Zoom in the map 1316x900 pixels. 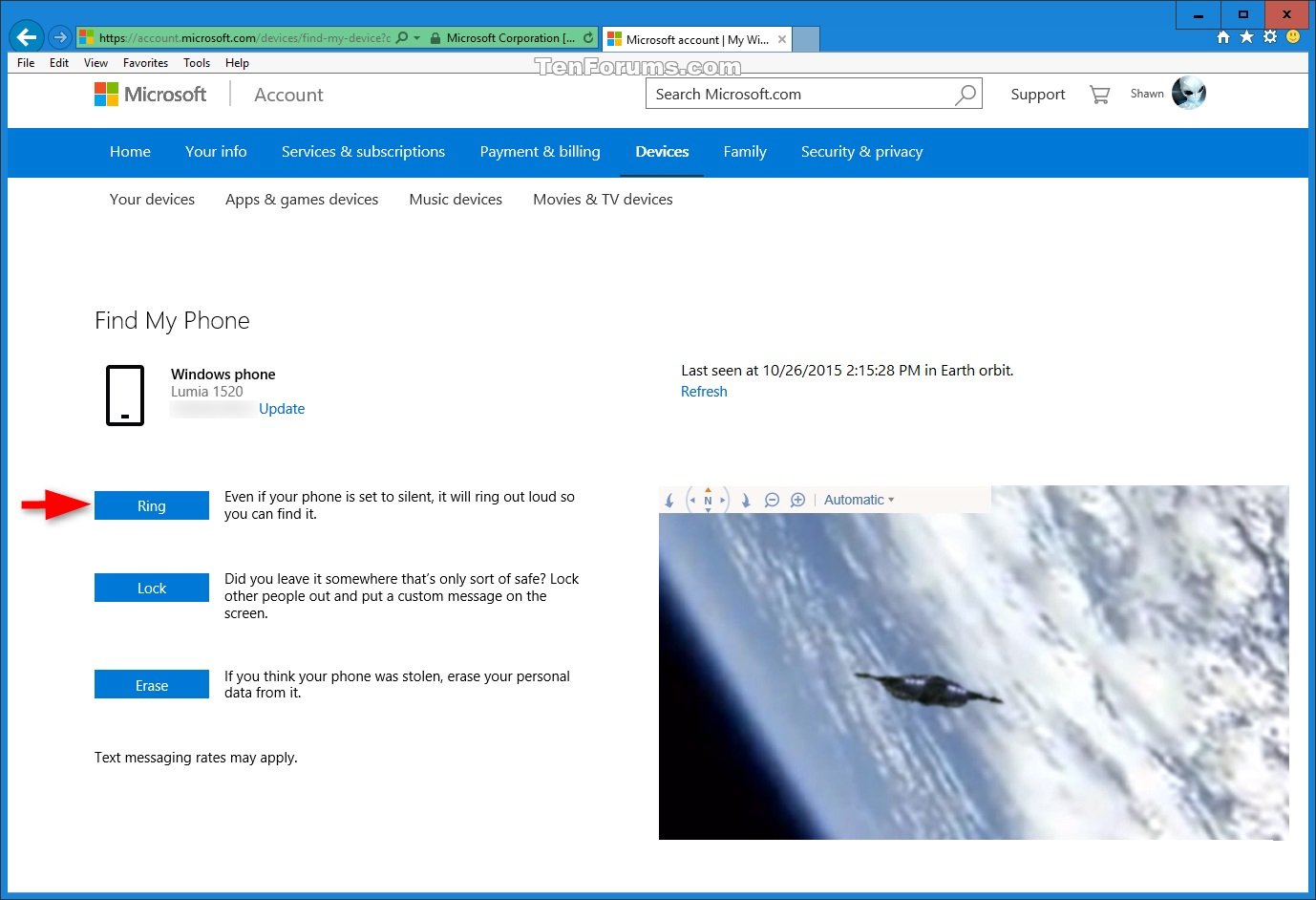coord(797,500)
